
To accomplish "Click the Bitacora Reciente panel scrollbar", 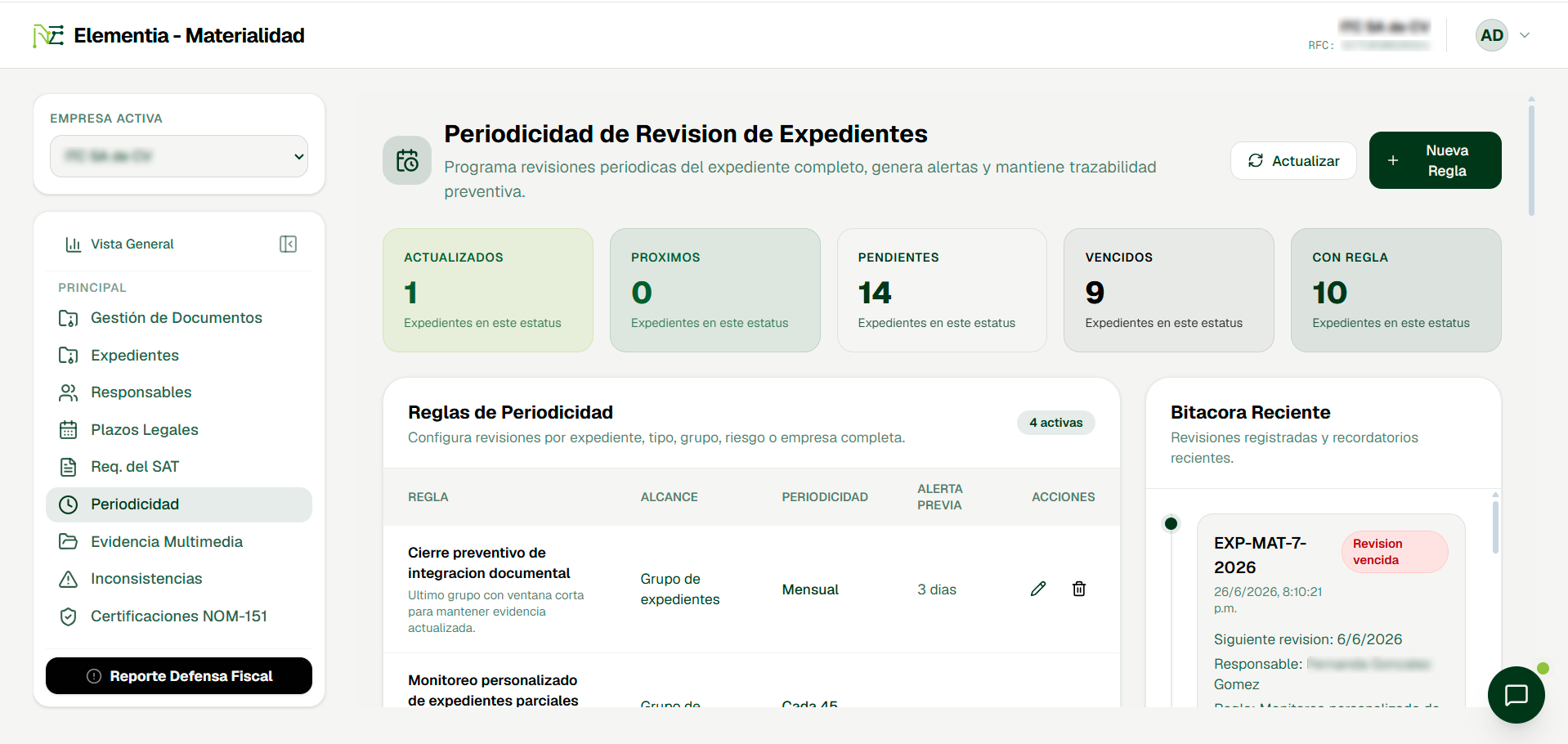I will coord(1495,527).
